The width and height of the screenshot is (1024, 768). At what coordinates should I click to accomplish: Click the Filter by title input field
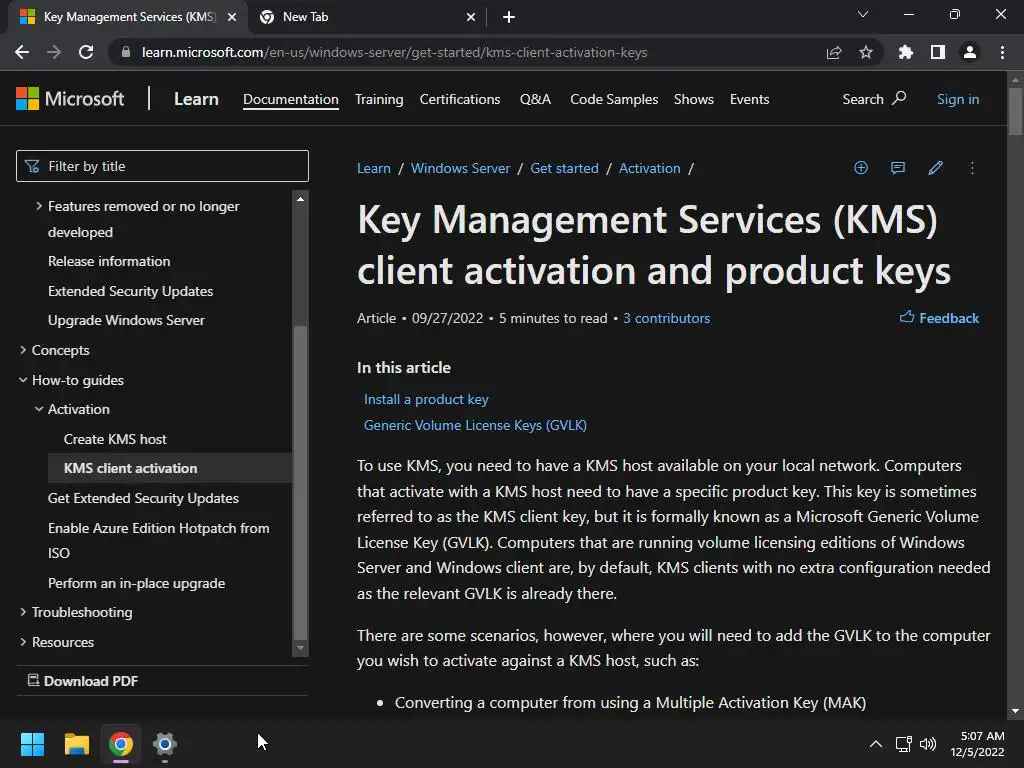(170, 166)
